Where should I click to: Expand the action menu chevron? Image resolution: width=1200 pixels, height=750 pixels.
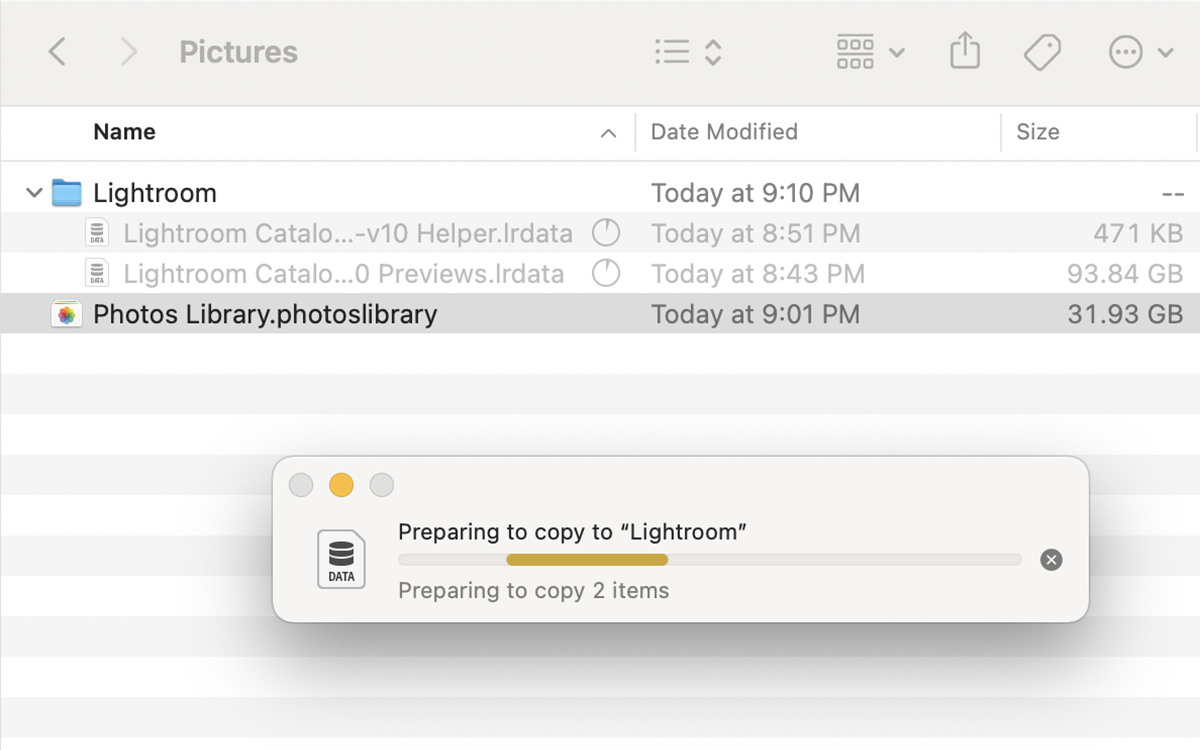pyautogui.click(x=1165, y=52)
